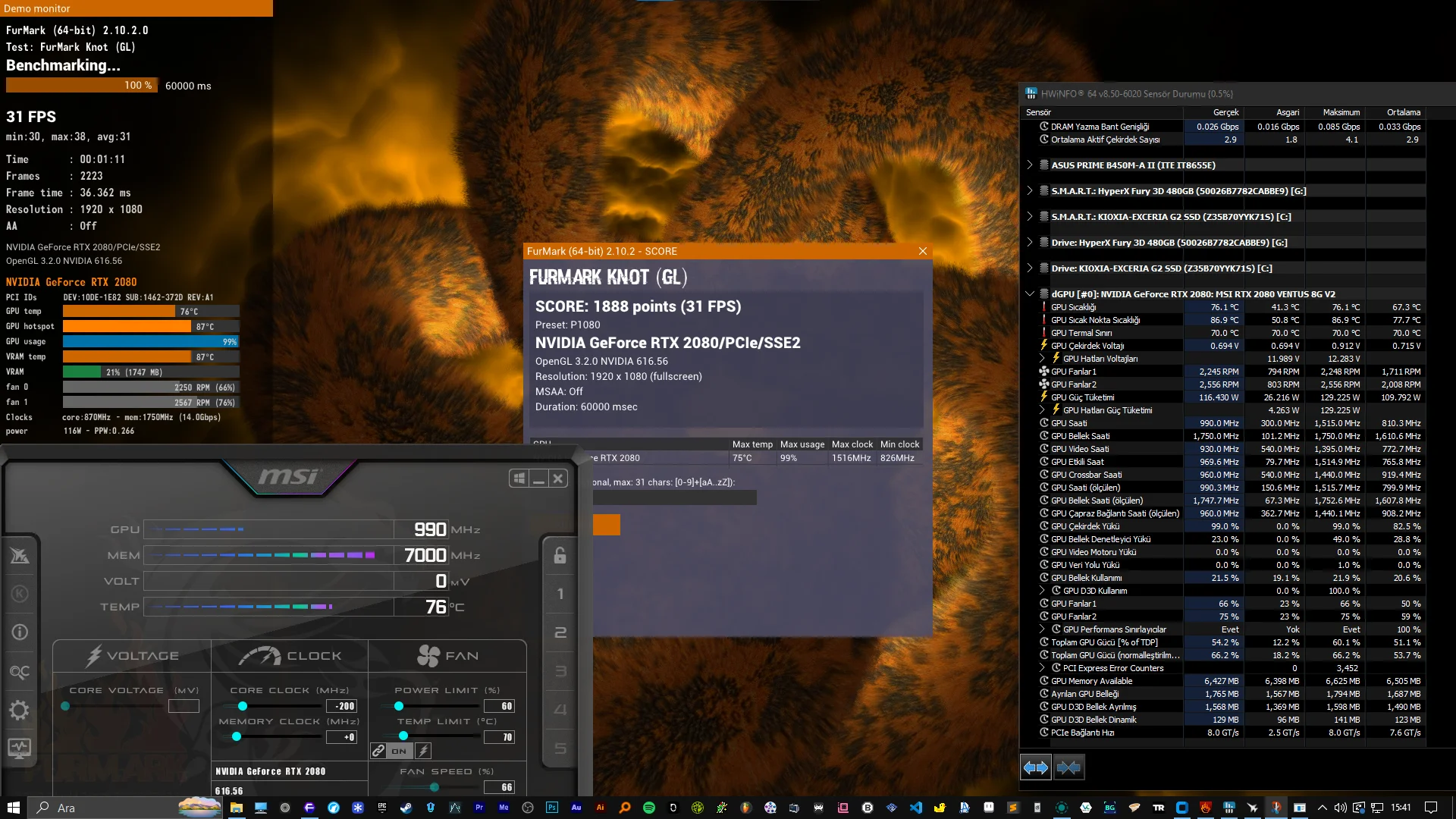This screenshot has width=1456, height=819.
Task: Close the FurMark SCORE dialog
Action: (922, 251)
